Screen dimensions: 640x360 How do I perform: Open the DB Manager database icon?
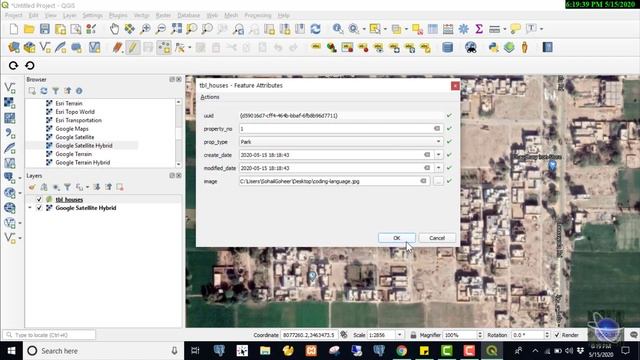[x=447, y=47]
